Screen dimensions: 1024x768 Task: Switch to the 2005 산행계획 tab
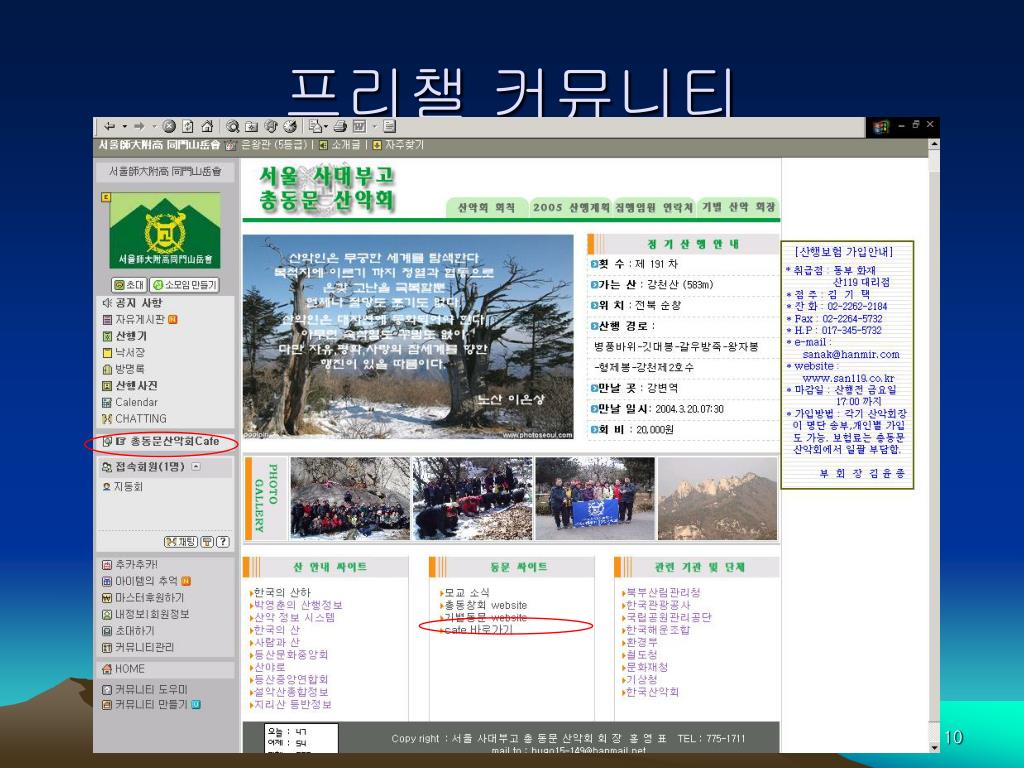pyautogui.click(x=571, y=207)
